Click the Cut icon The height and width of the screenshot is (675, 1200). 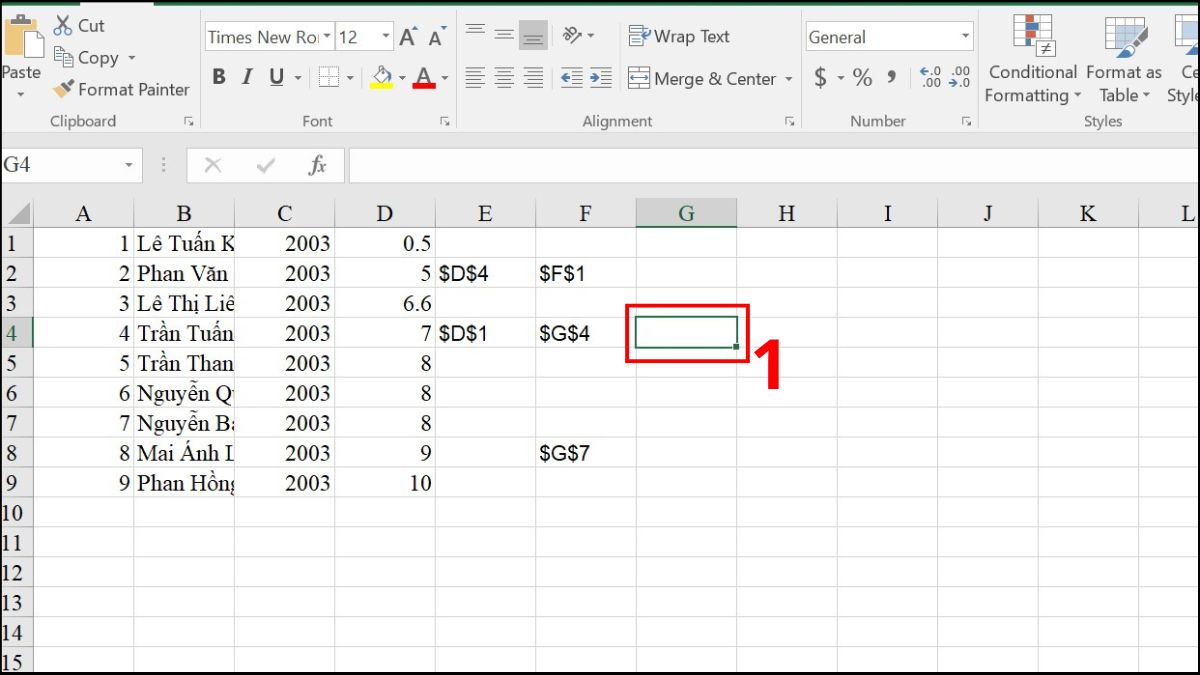(62, 24)
